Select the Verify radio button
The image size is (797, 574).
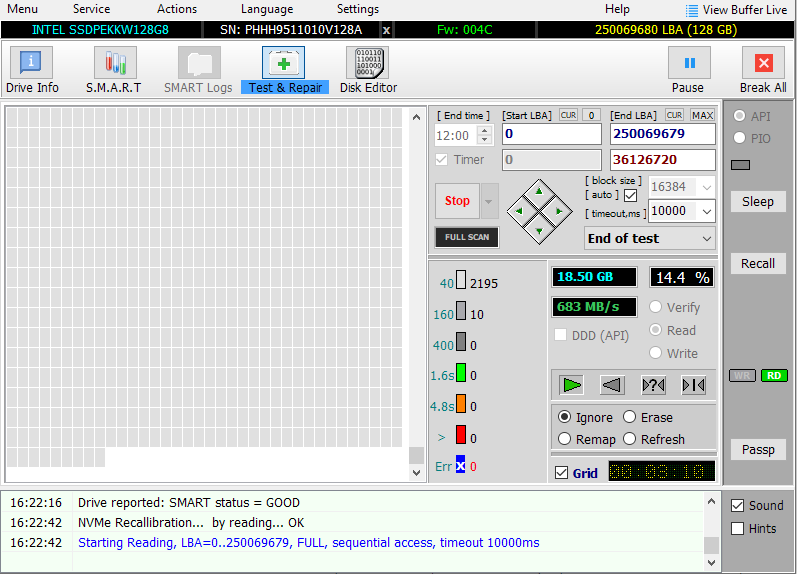(x=656, y=307)
